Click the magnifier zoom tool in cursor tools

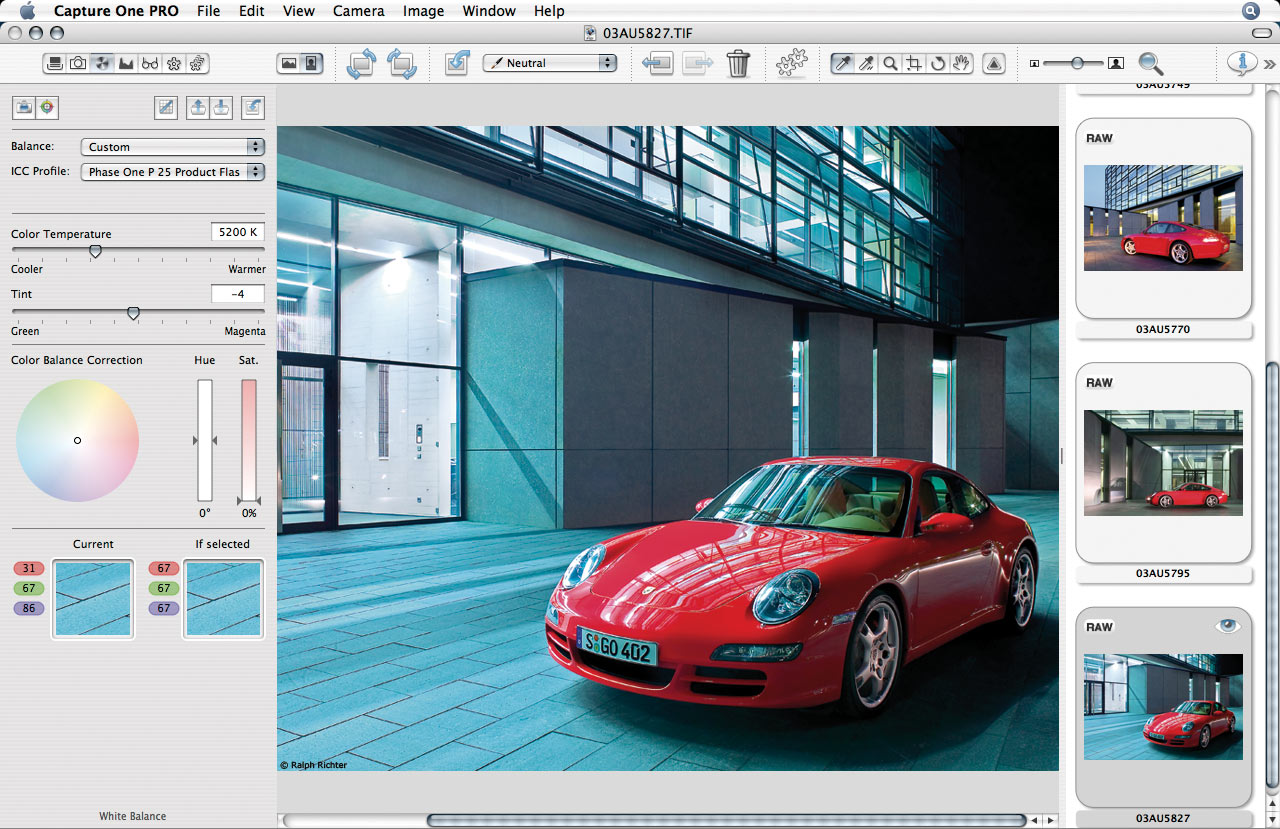890,63
